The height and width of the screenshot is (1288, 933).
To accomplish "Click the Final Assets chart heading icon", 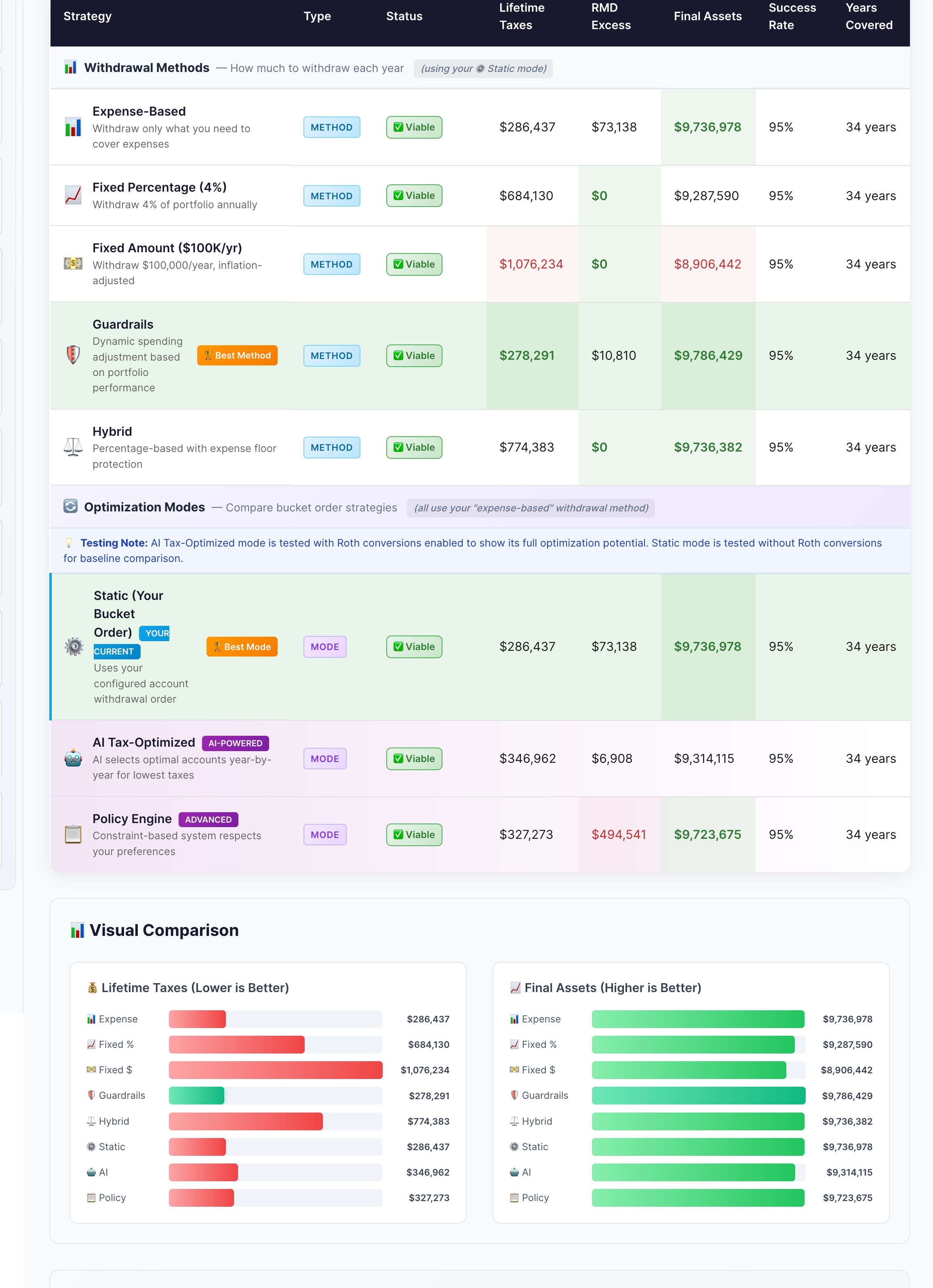I will 515,988.
